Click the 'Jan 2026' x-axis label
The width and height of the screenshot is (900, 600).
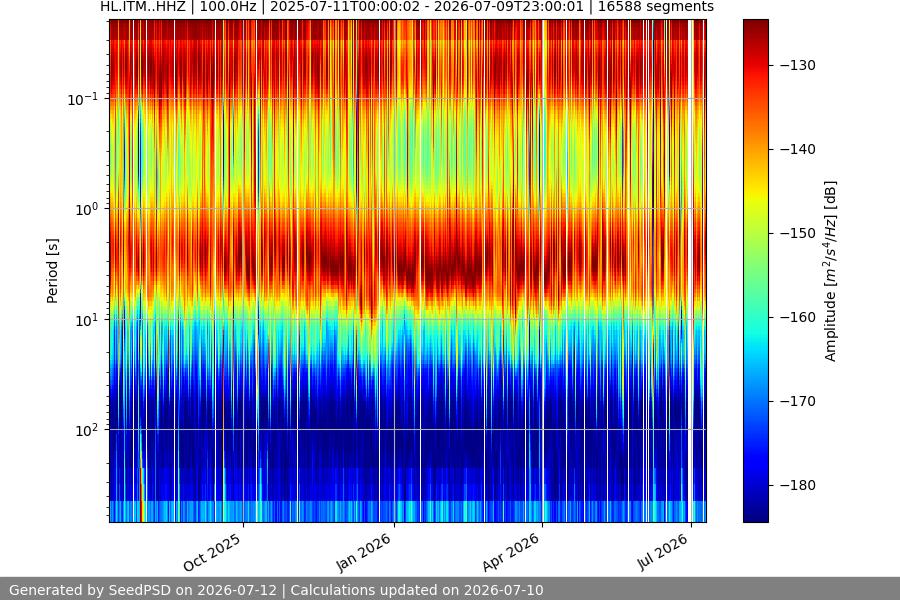click(x=363, y=553)
